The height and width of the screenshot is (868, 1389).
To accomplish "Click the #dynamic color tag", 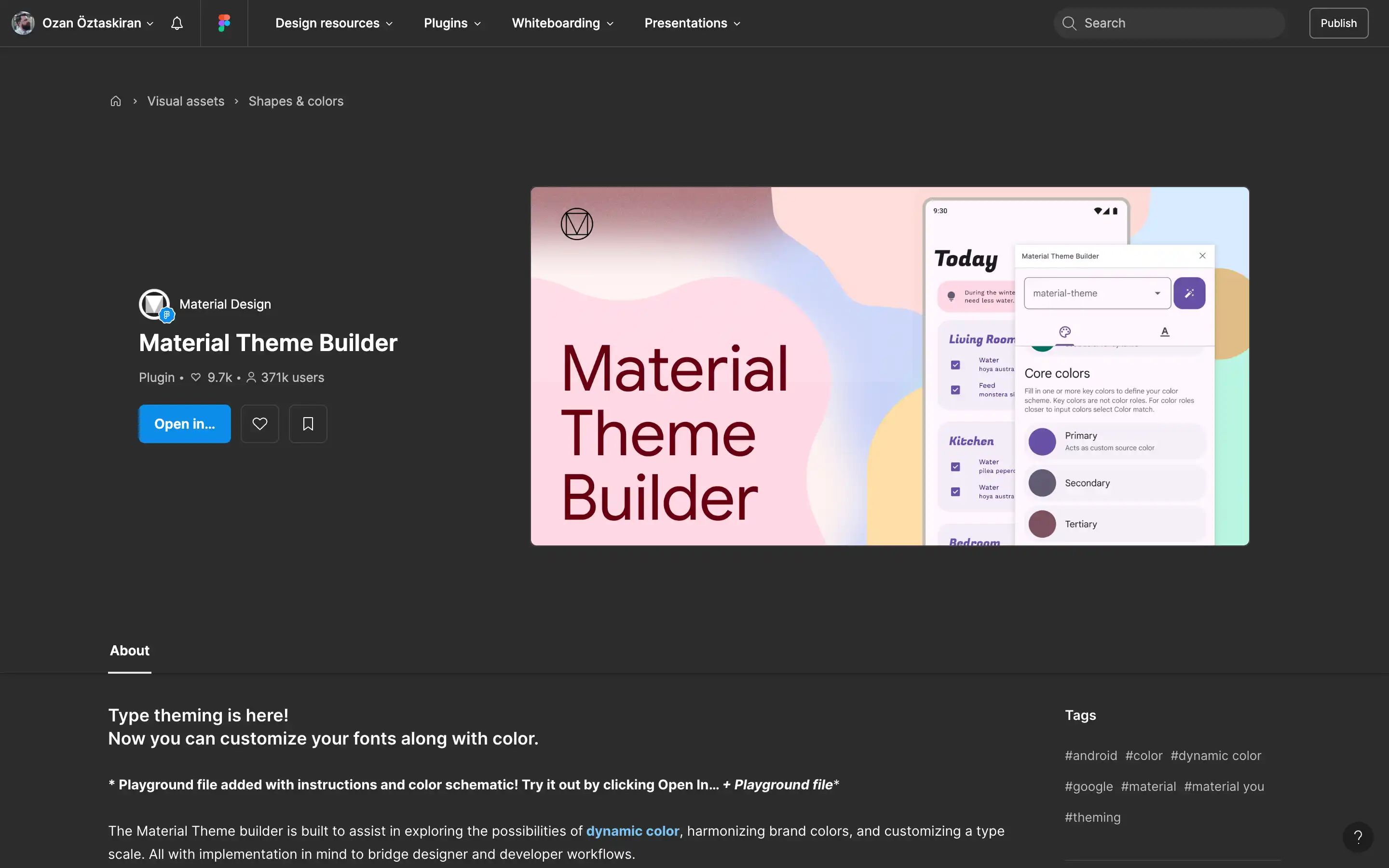I will 1216,756.
